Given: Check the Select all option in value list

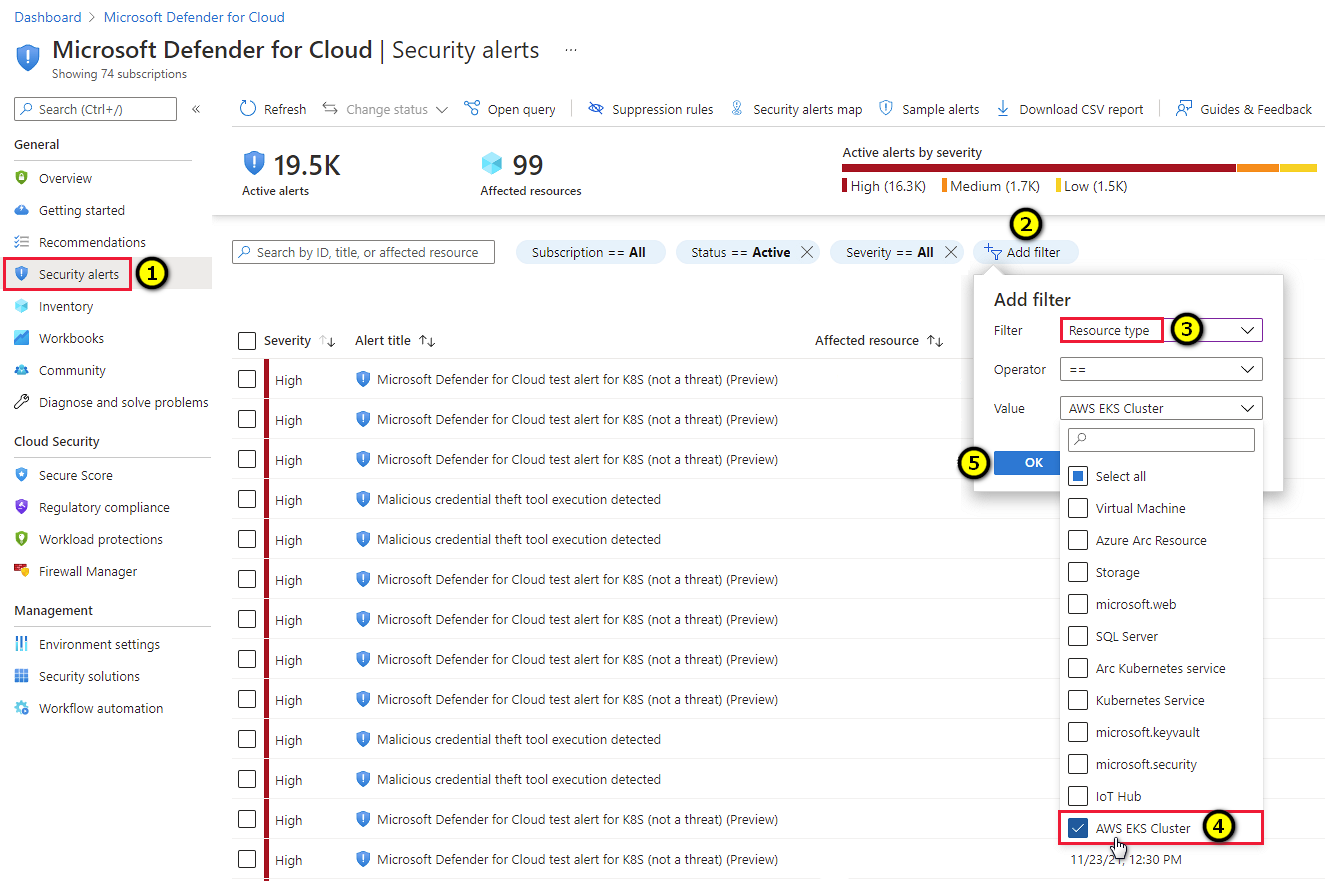Looking at the screenshot, I should click(1078, 476).
